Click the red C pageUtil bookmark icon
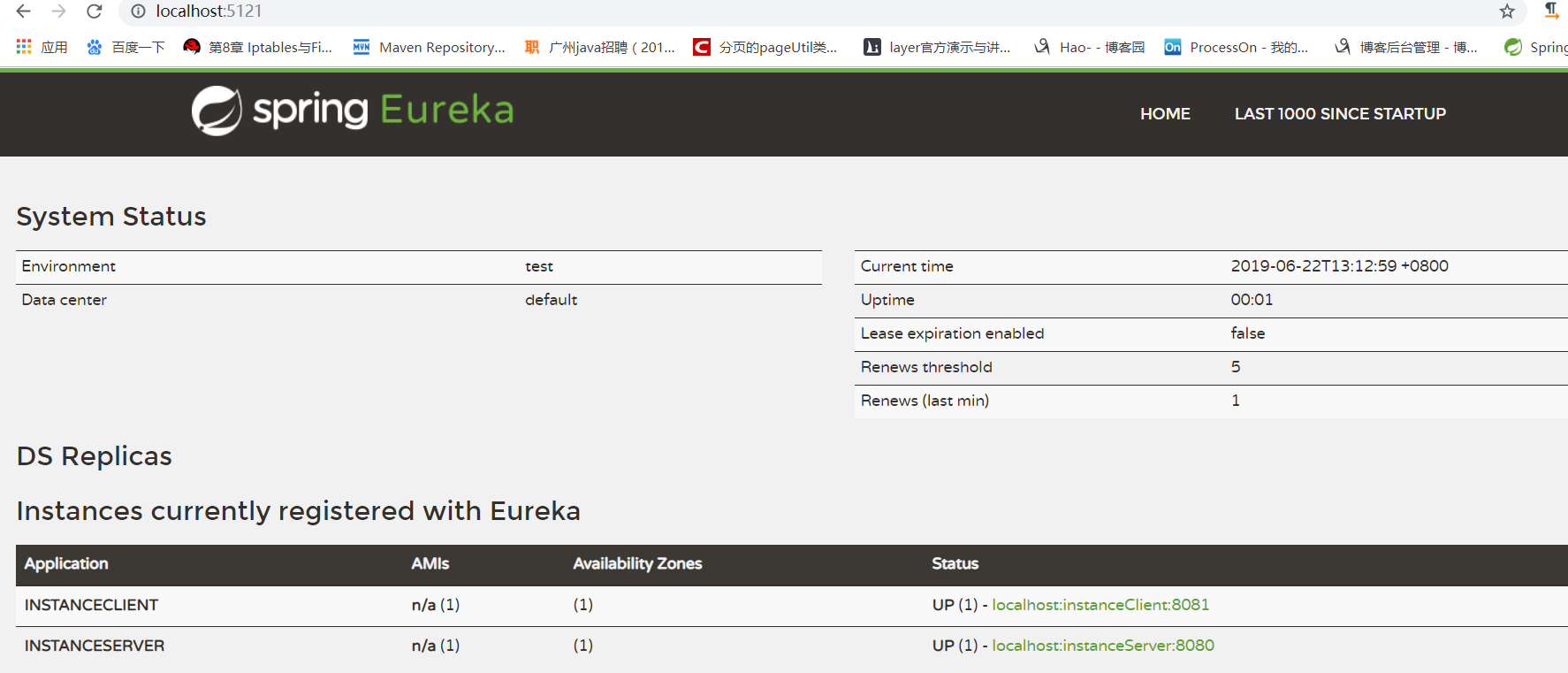Viewport: 1568px width, 673px height. (702, 47)
